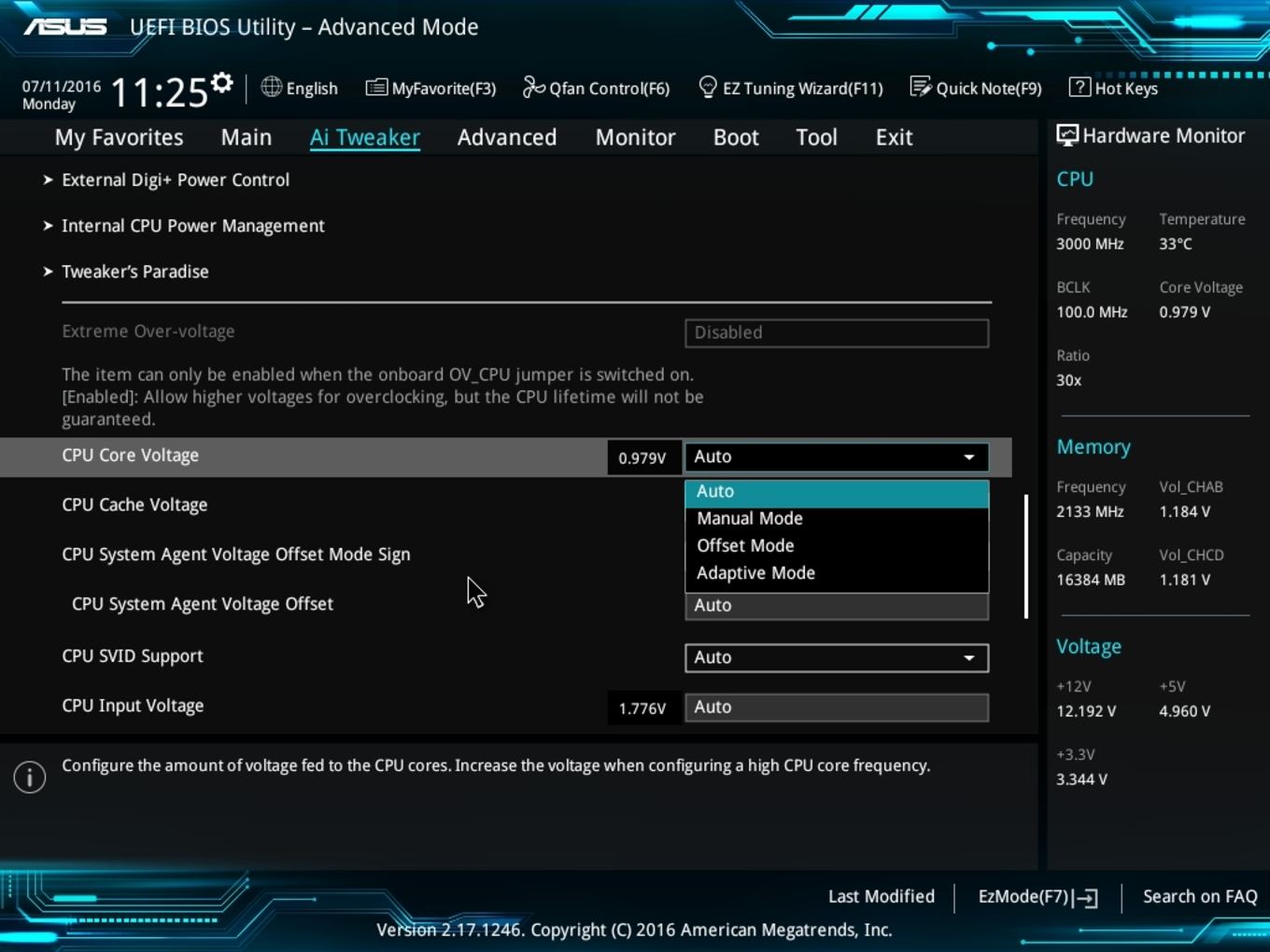1270x952 pixels.
Task: Expand External Digi+ Power Control
Action: pos(176,180)
